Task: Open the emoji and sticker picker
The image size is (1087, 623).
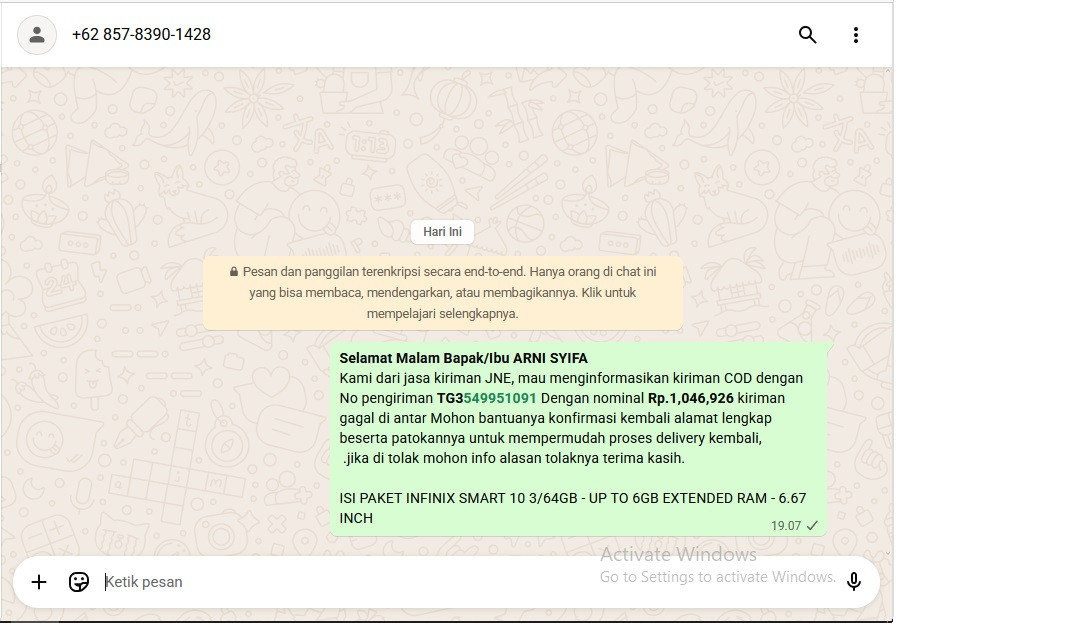Action: coord(79,582)
